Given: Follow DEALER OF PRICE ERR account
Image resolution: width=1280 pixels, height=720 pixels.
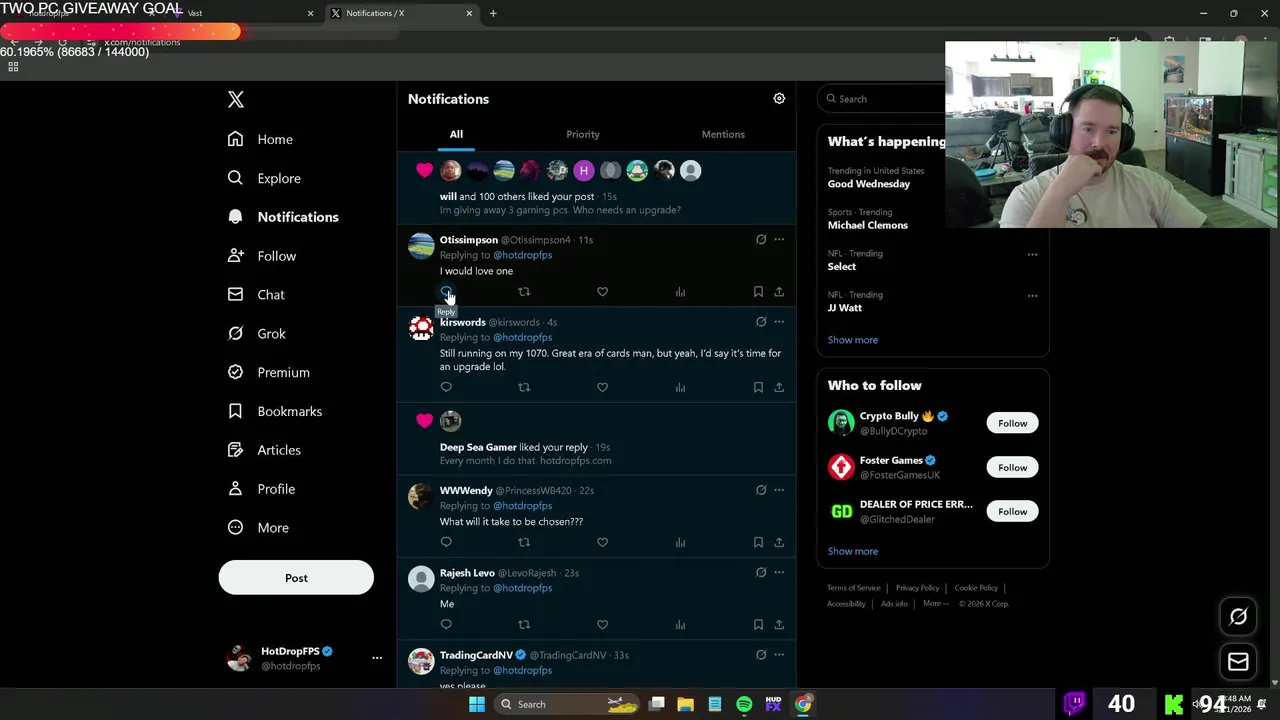Looking at the screenshot, I should (x=1012, y=511).
